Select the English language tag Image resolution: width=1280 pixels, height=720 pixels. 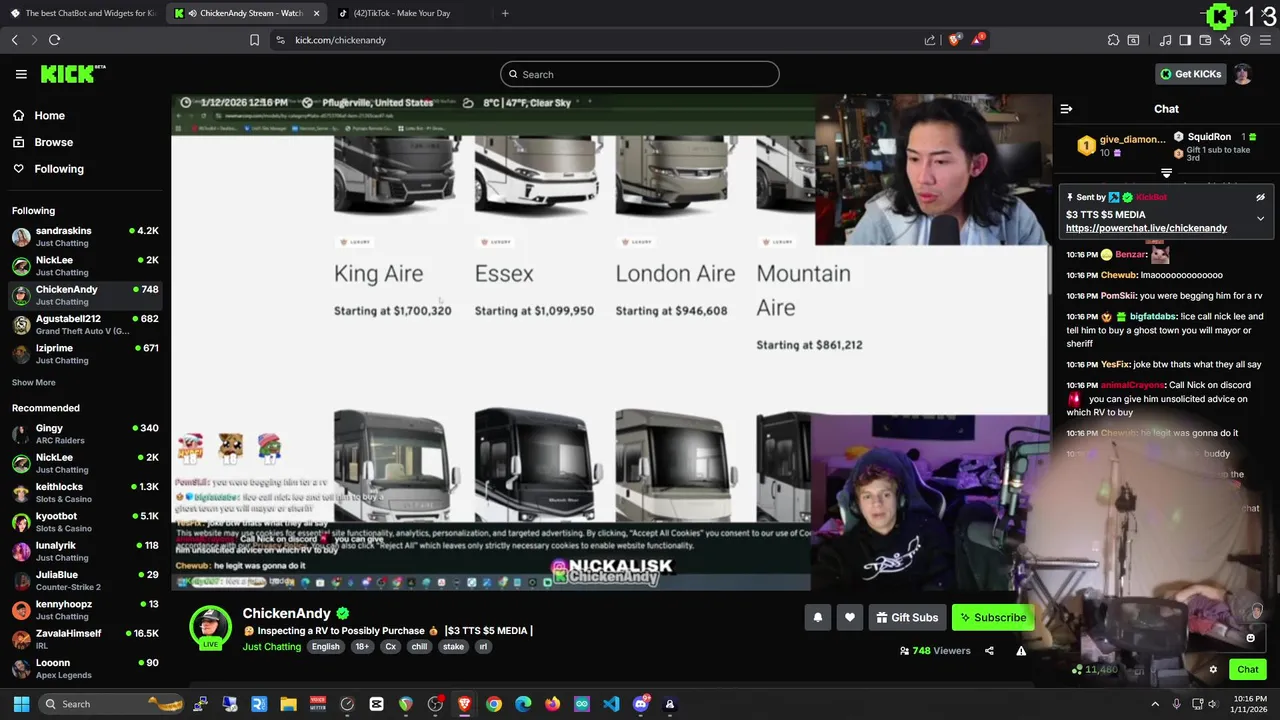point(325,647)
